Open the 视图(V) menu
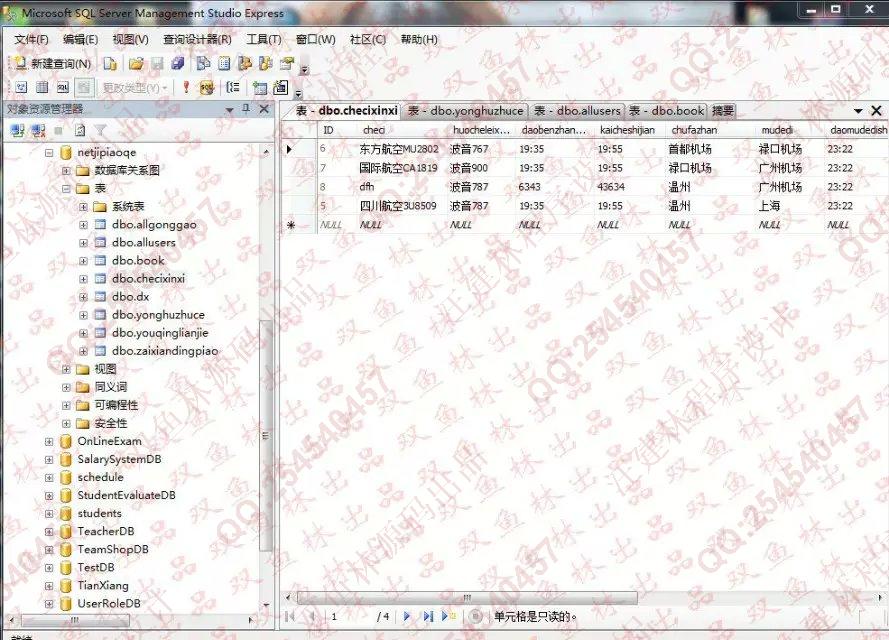The height and width of the screenshot is (640, 889). tap(131, 39)
